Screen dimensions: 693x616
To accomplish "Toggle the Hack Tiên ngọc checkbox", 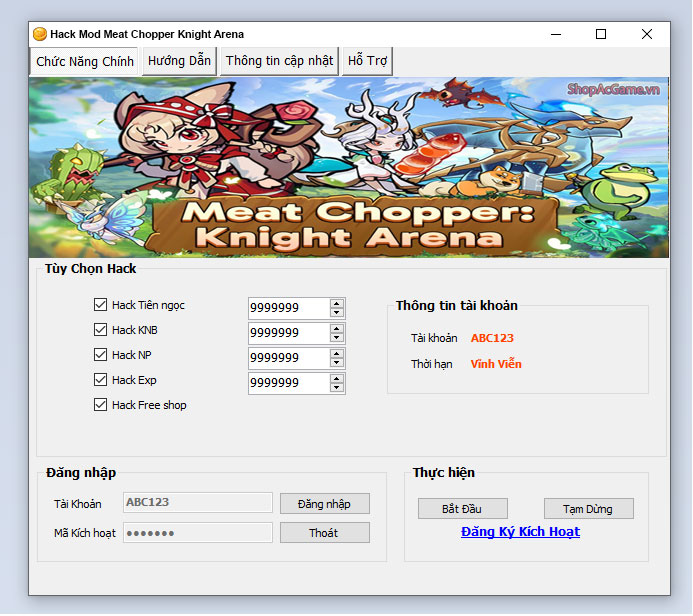I will tap(100, 305).
